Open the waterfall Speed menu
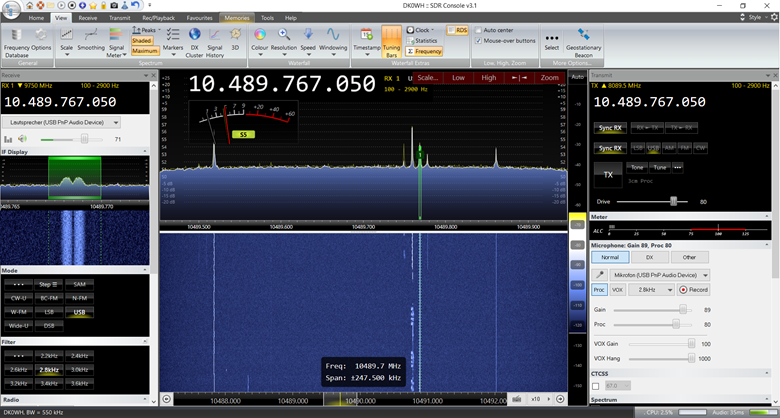The image size is (780, 418). tap(308, 42)
